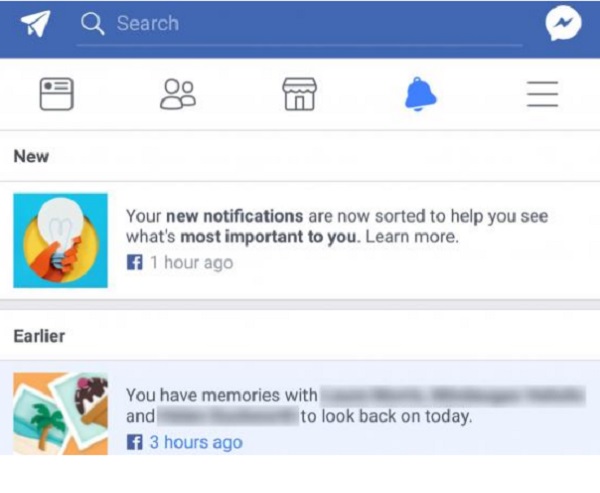The width and height of the screenshot is (600, 493).
Task: Select the Notifications bell tab
Action: click(421, 94)
